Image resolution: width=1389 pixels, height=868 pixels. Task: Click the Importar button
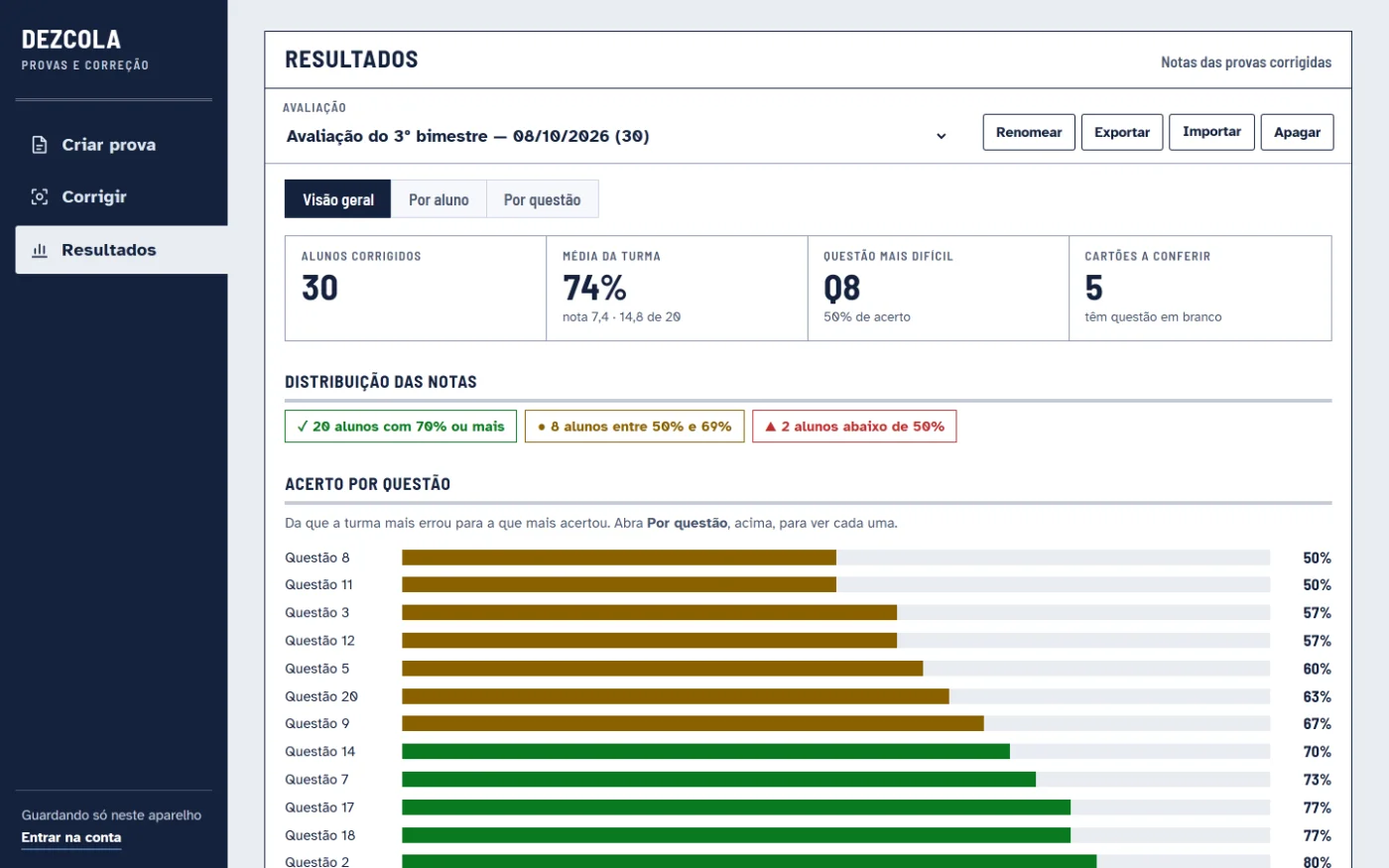click(x=1211, y=132)
